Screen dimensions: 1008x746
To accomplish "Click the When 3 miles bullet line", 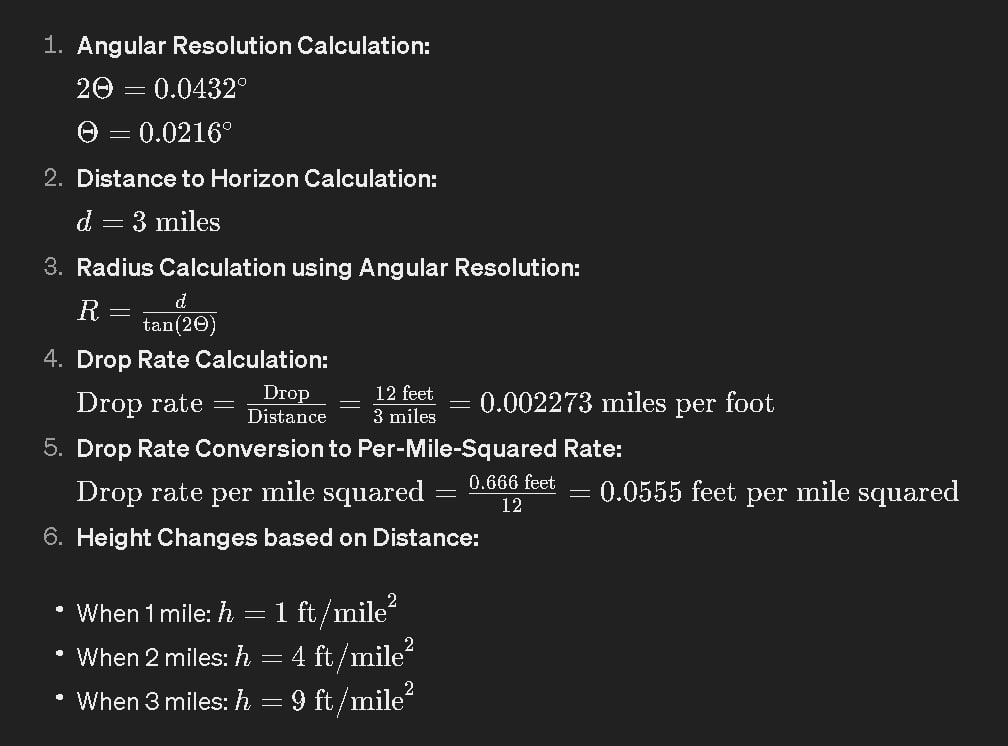I will [245, 699].
